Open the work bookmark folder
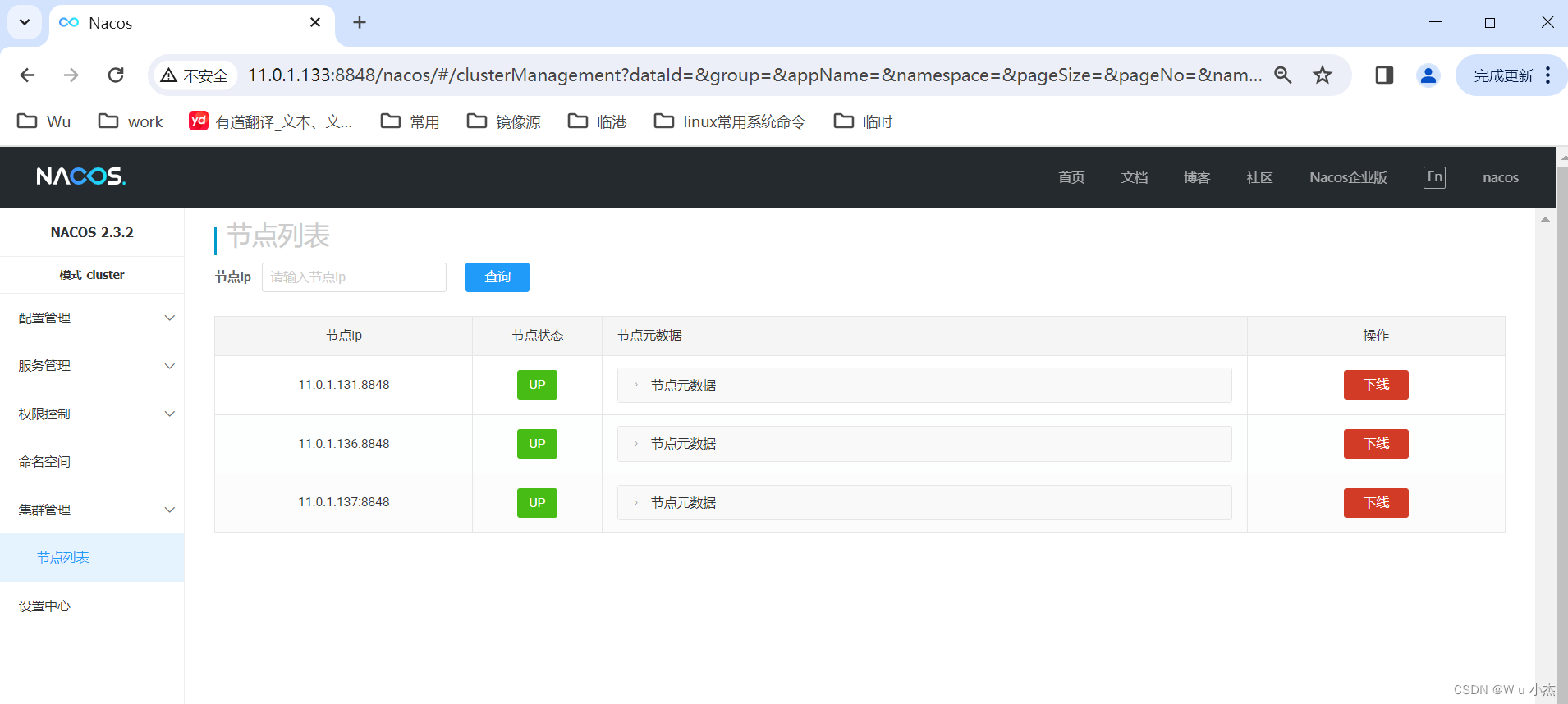1568x704 pixels. click(x=131, y=121)
